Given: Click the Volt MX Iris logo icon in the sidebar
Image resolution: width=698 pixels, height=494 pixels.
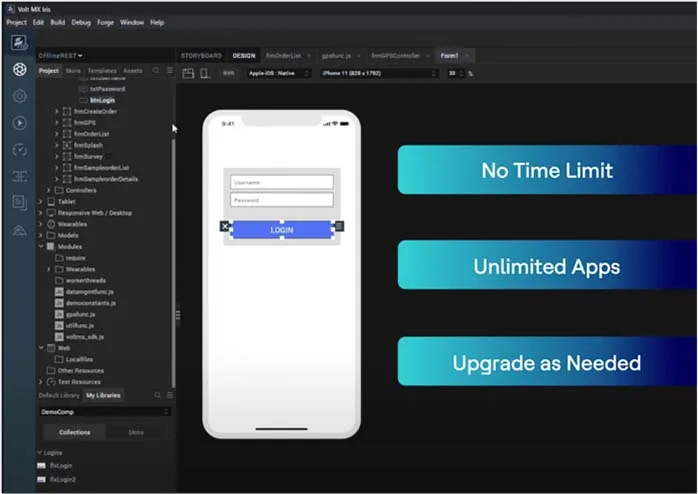Looking at the screenshot, I should coord(19,43).
